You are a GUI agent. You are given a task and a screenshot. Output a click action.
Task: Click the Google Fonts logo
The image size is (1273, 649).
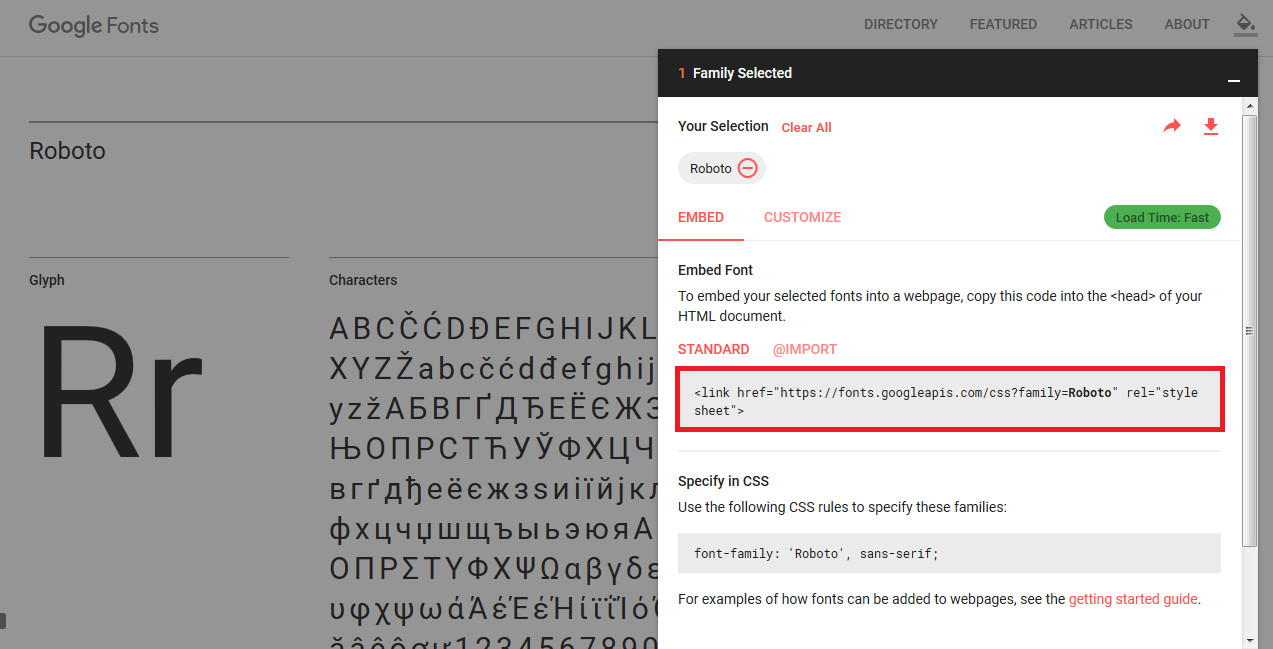coord(94,26)
